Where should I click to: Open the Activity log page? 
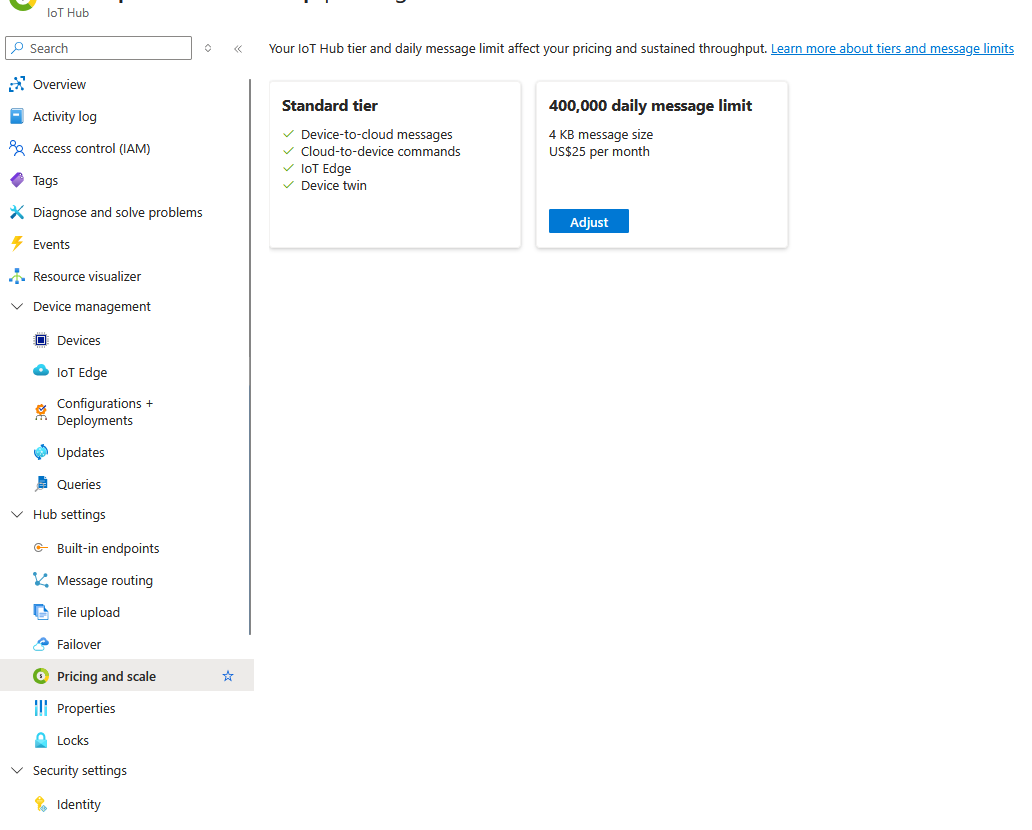[x=64, y=117]
